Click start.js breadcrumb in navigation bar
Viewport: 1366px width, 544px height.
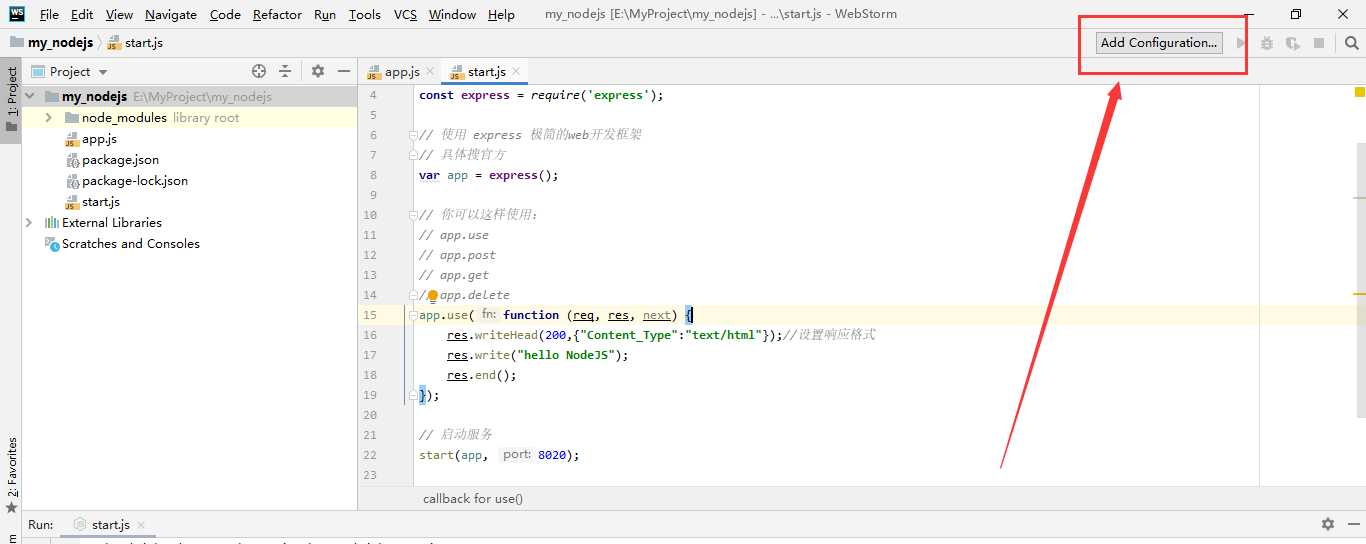(134, 43)
